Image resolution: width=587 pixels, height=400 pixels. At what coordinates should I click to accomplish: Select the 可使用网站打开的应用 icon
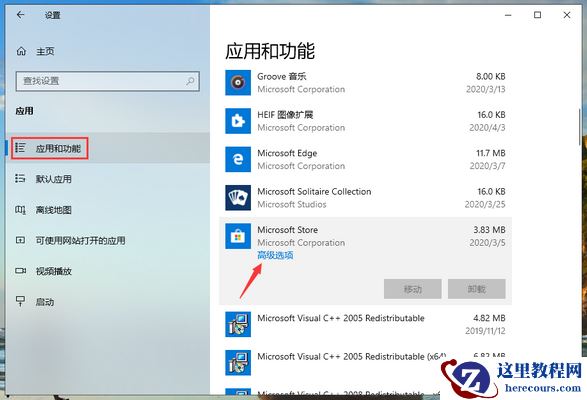pos(20,240)
